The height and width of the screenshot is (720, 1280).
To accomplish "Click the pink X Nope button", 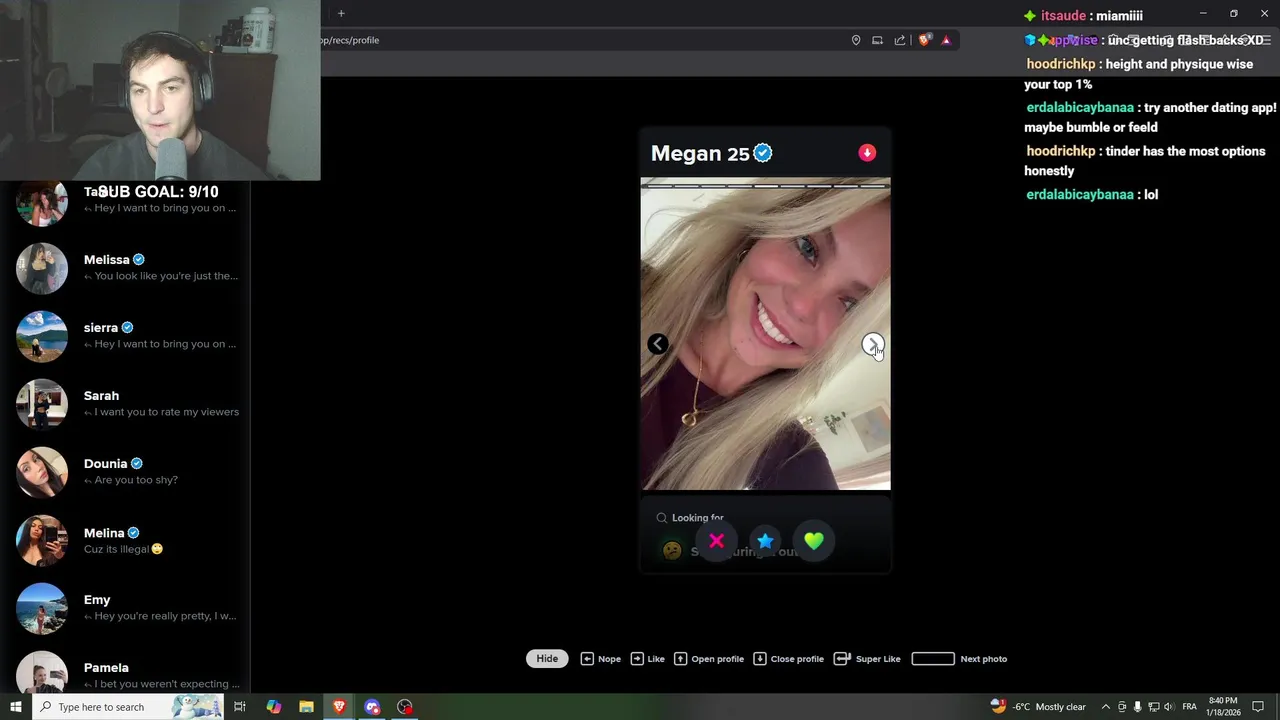I will coord(716,541).
